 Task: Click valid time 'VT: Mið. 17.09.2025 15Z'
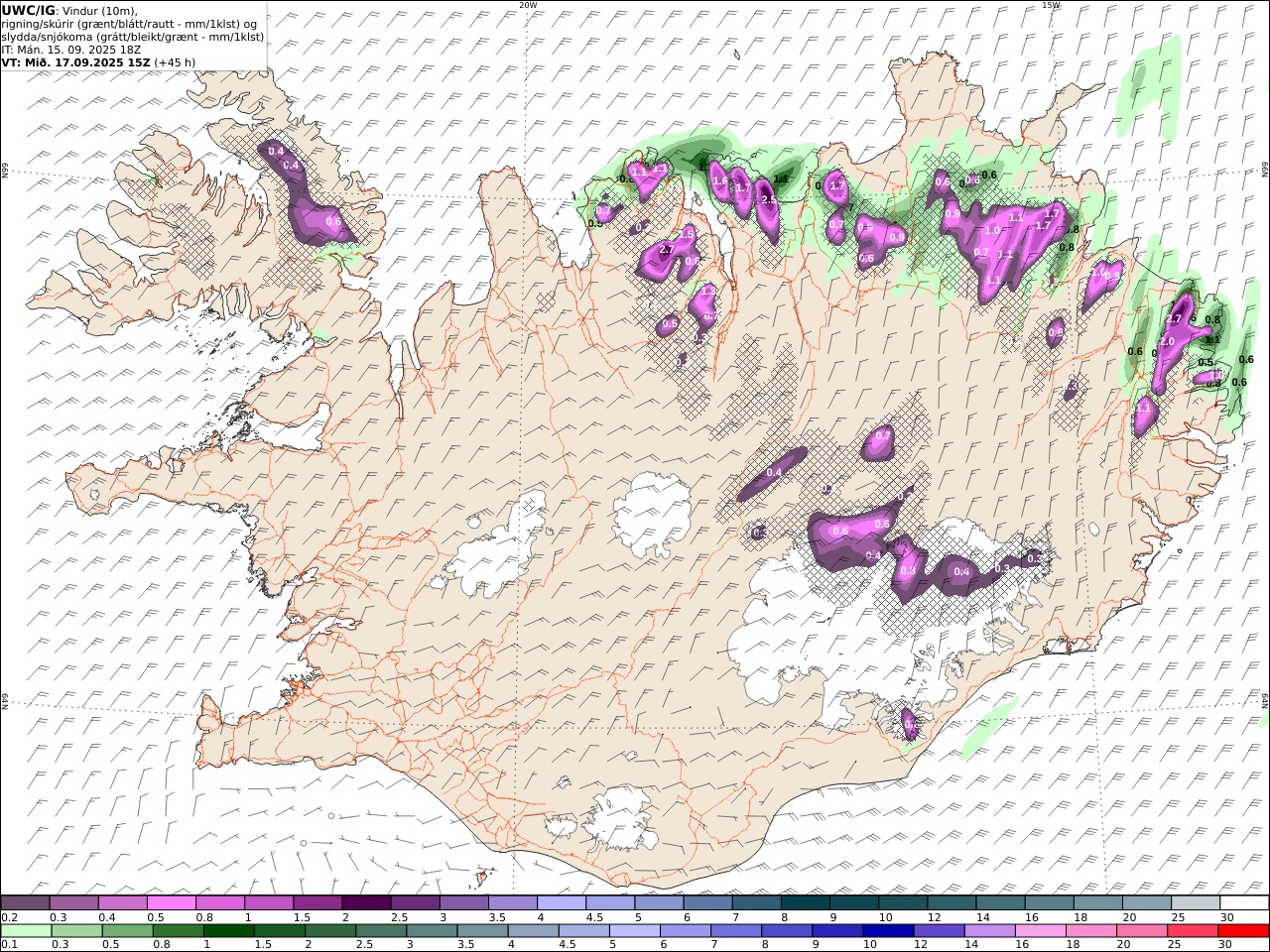[76, 61]
